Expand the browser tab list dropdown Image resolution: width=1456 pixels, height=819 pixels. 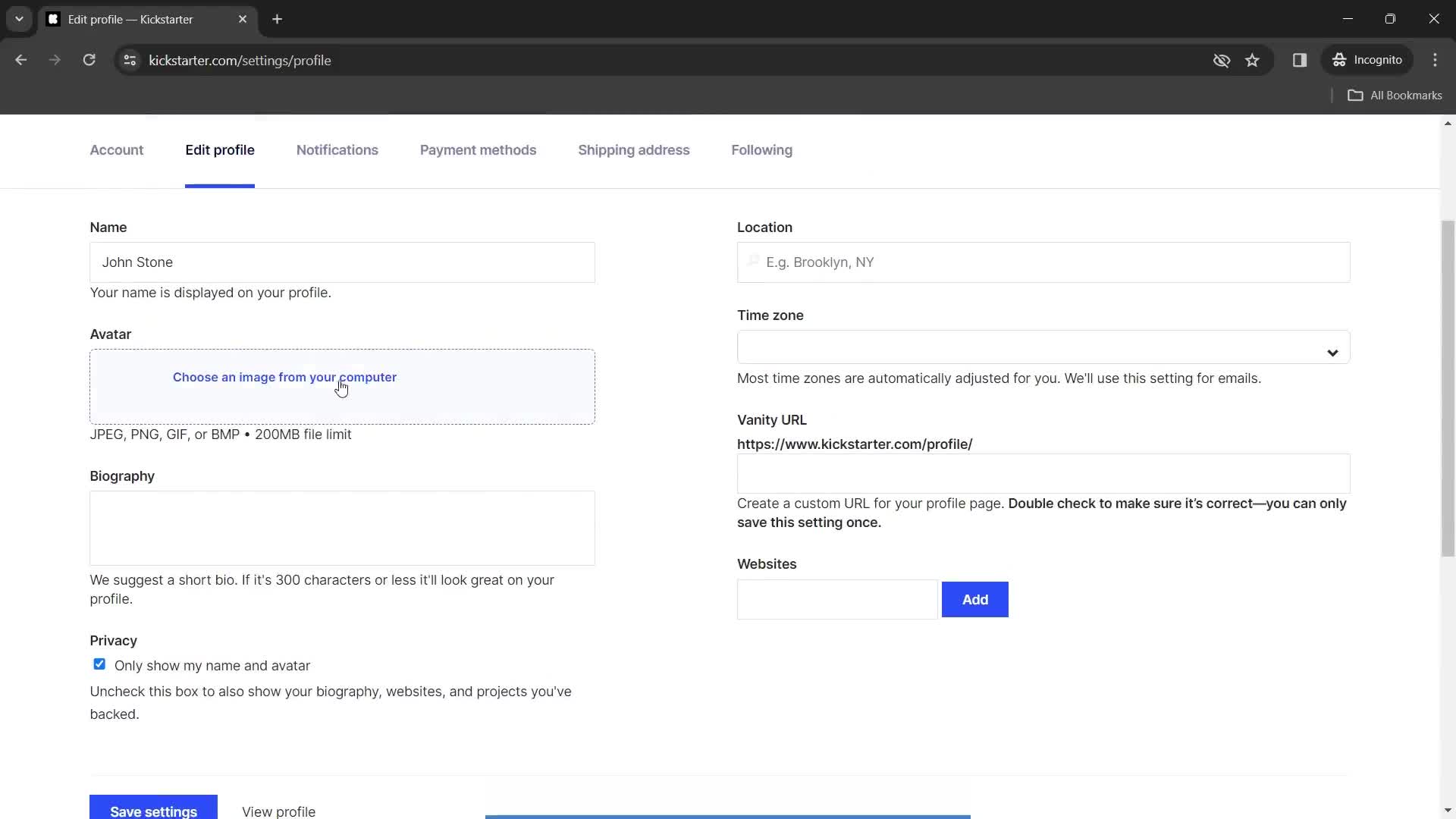pos(18,19)
